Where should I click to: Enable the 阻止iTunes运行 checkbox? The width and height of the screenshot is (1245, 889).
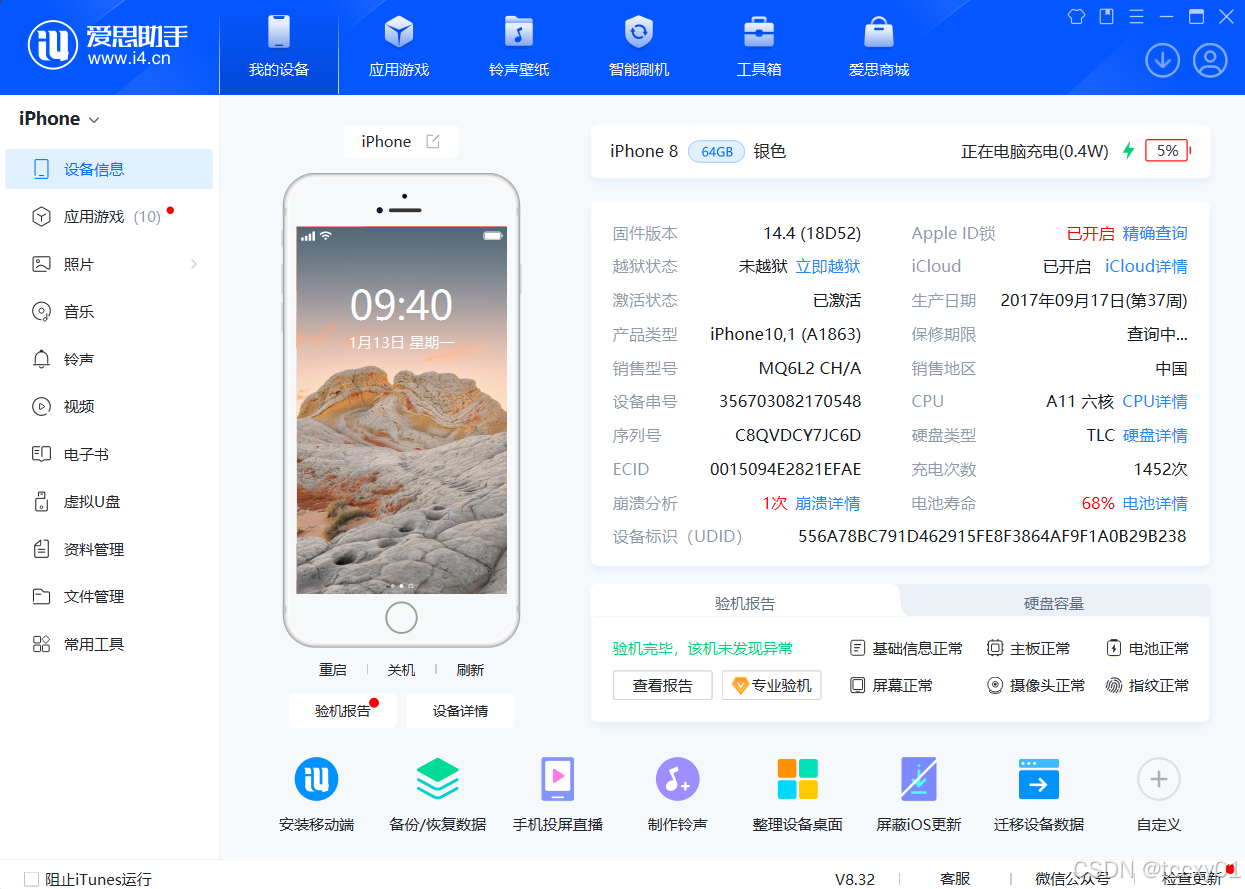click(x=31, y=878)
